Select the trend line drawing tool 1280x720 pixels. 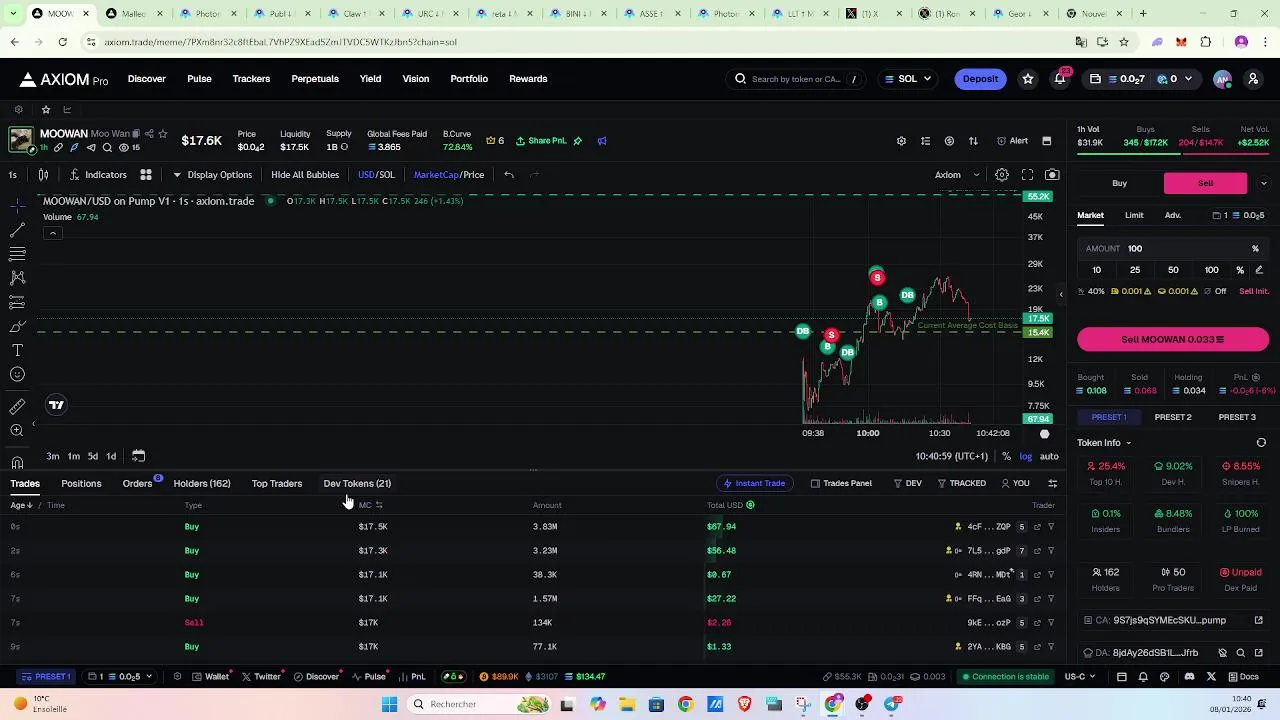click(17, 231)
